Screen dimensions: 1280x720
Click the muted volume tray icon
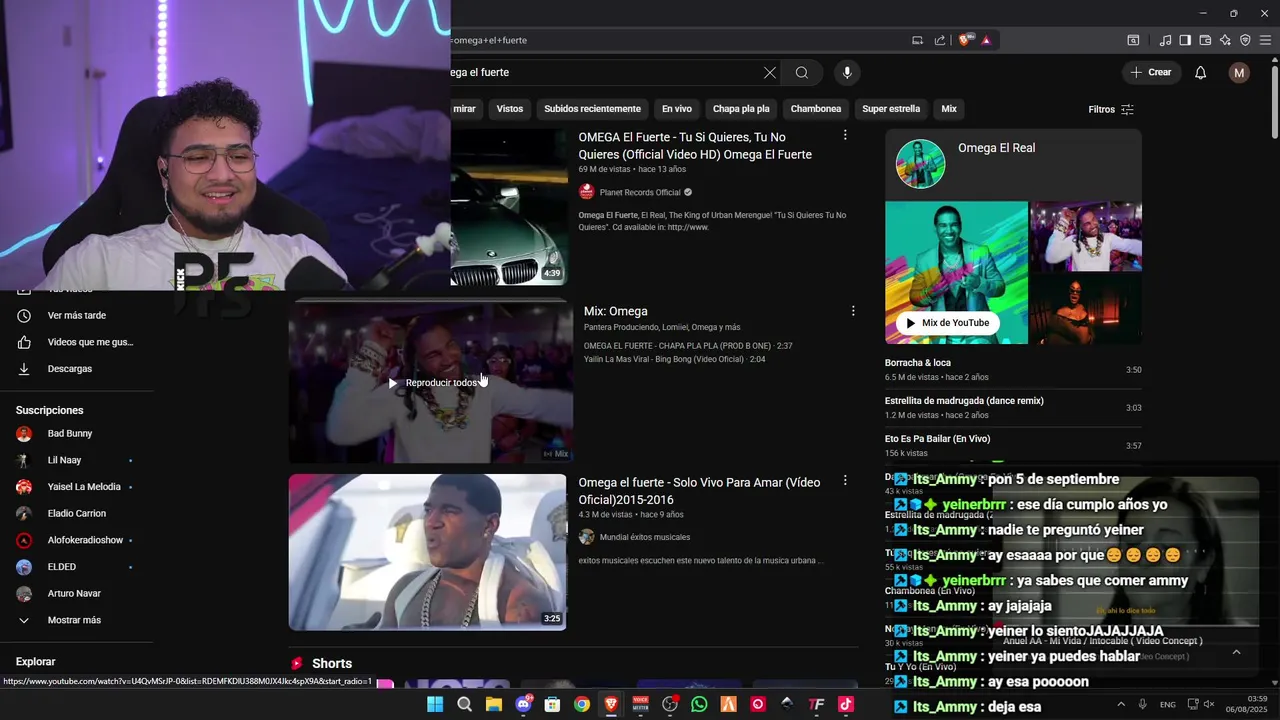pyautogui.click(x=1209, y=704)
